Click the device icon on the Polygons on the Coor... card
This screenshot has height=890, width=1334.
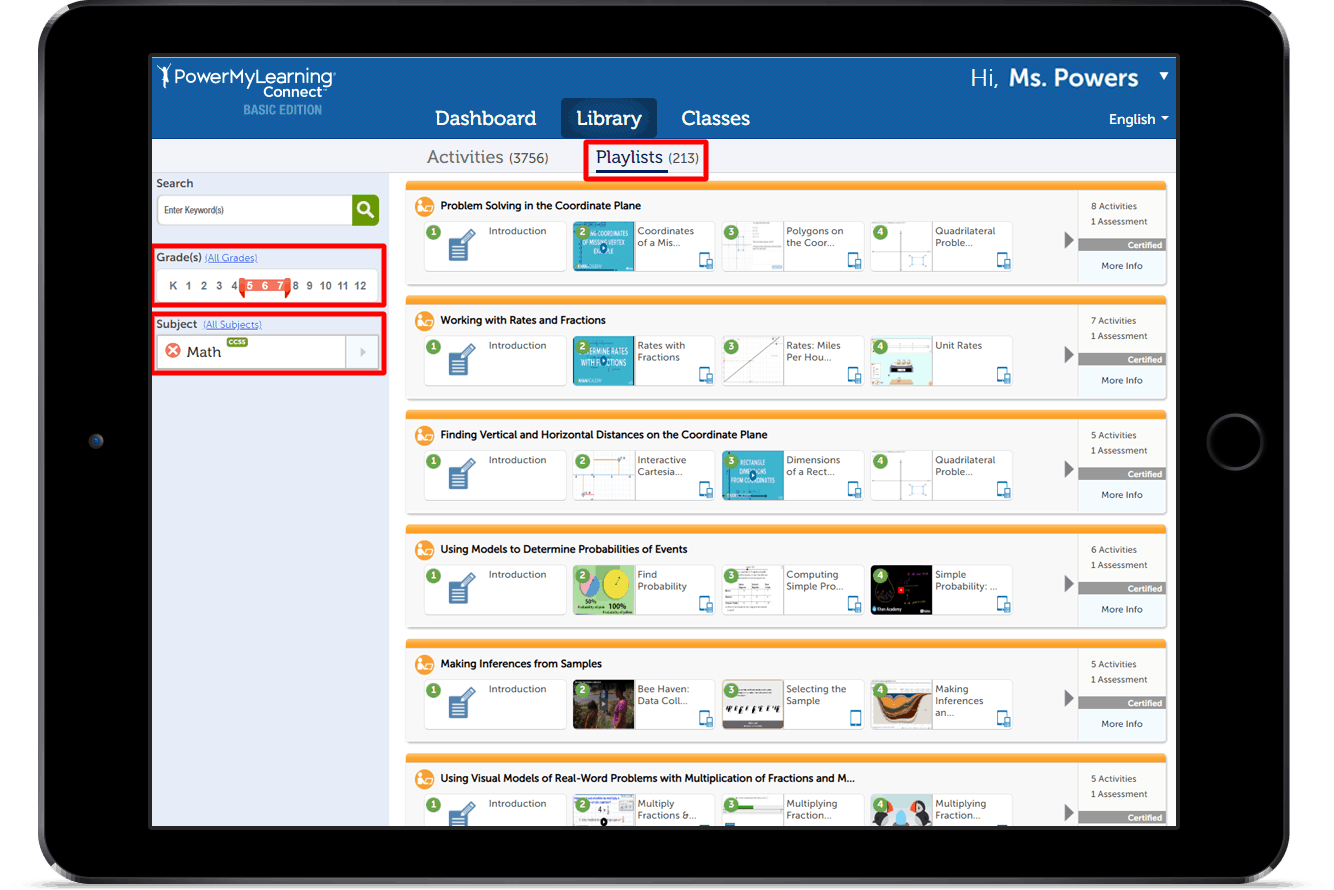[855, 261]
